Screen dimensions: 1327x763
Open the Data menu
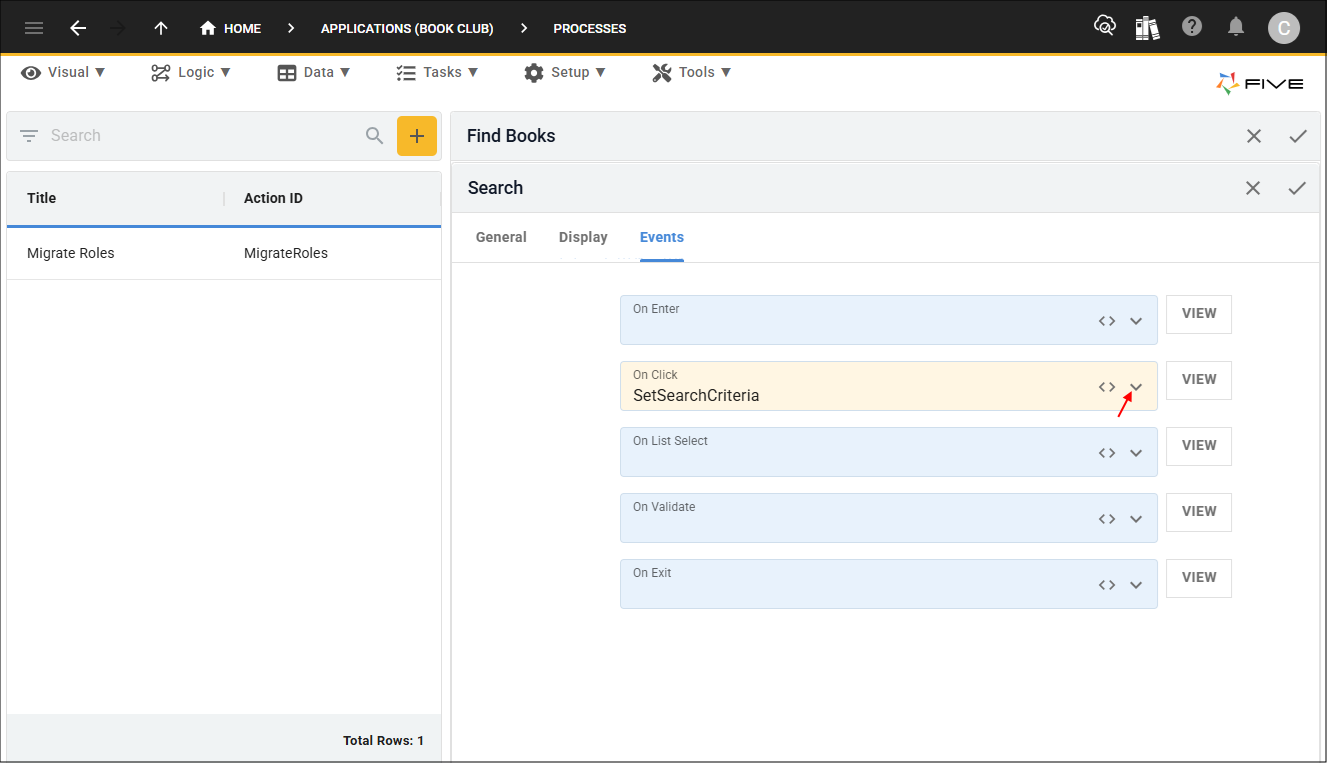pyautogui.click(x=314, y=72)
